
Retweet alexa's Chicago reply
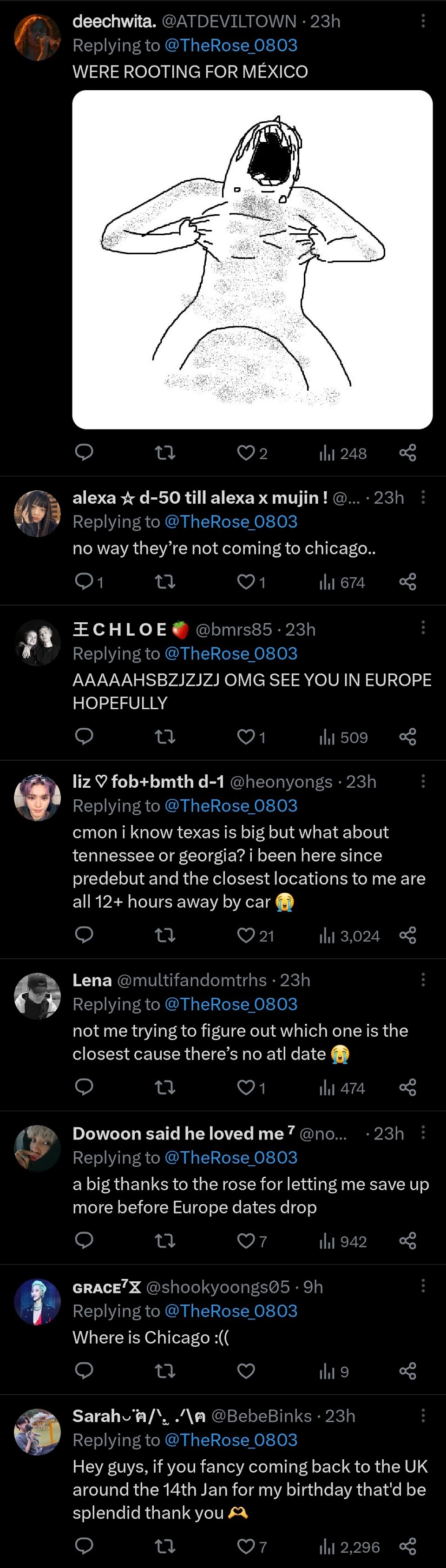tap(165, 582)
